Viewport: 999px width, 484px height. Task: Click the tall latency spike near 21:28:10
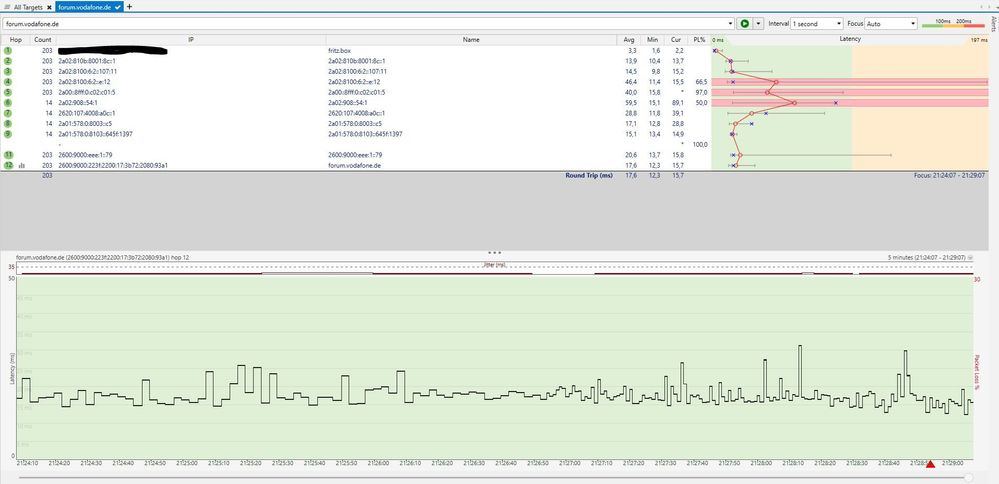pyautogui.click(x=800, y=371)
